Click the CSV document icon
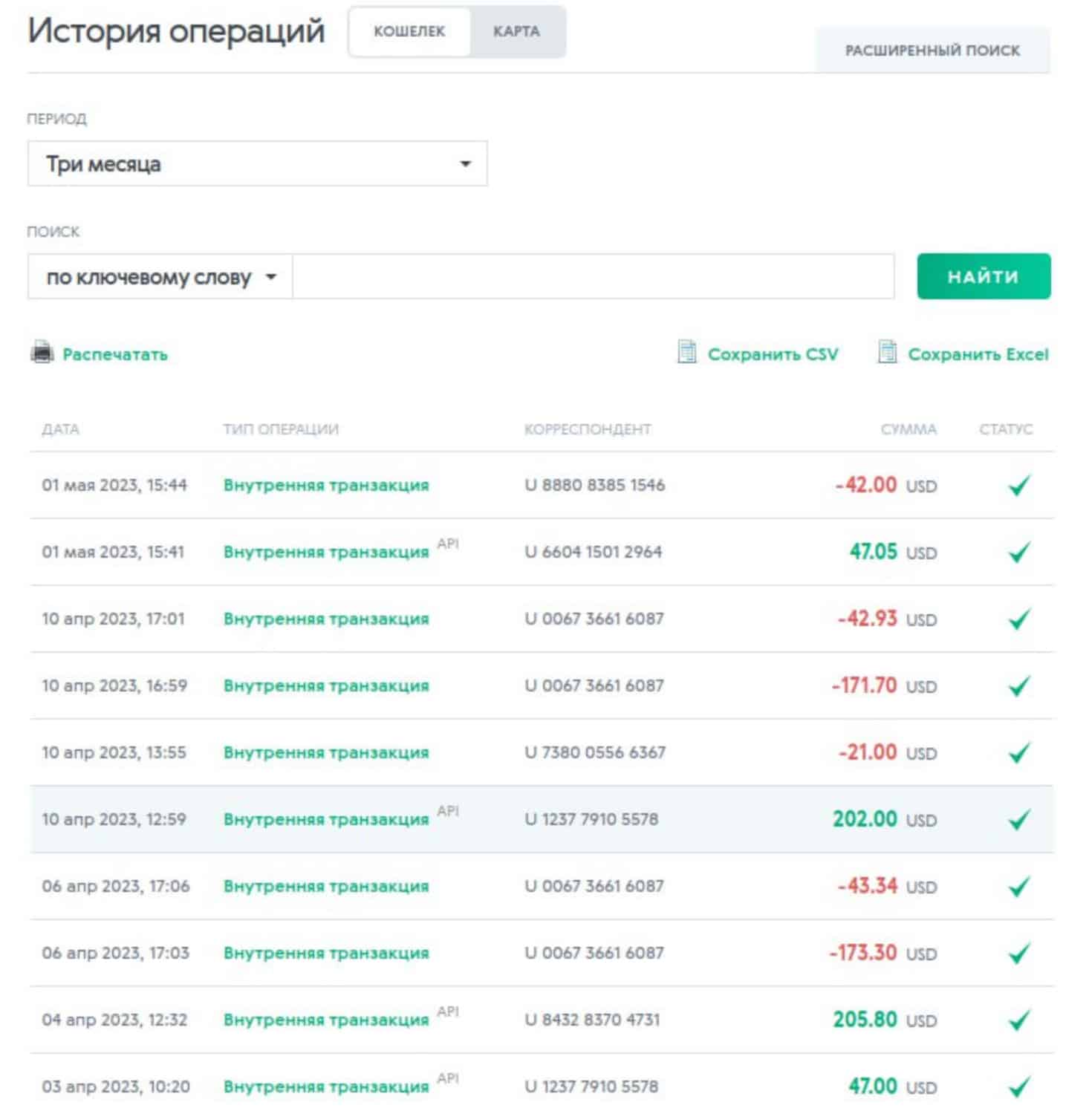Screen dimensions: 1092x1111 pyautogui.click(x=687, y=353)
